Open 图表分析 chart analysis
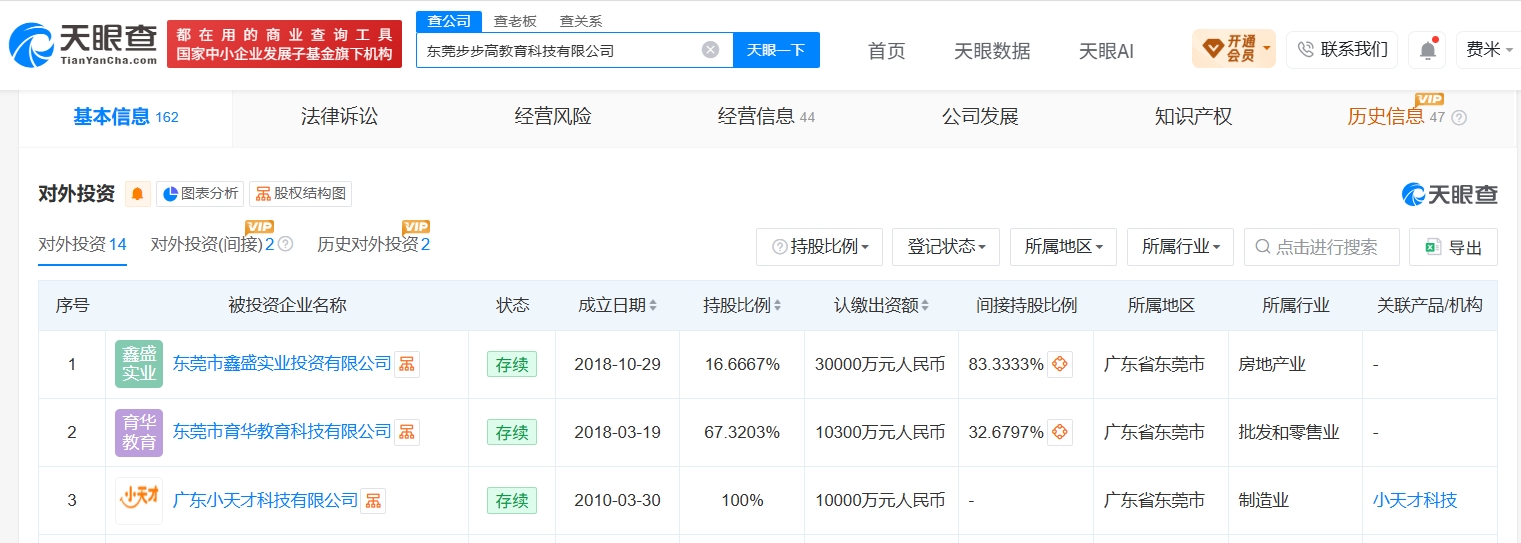 coord(200,194)
